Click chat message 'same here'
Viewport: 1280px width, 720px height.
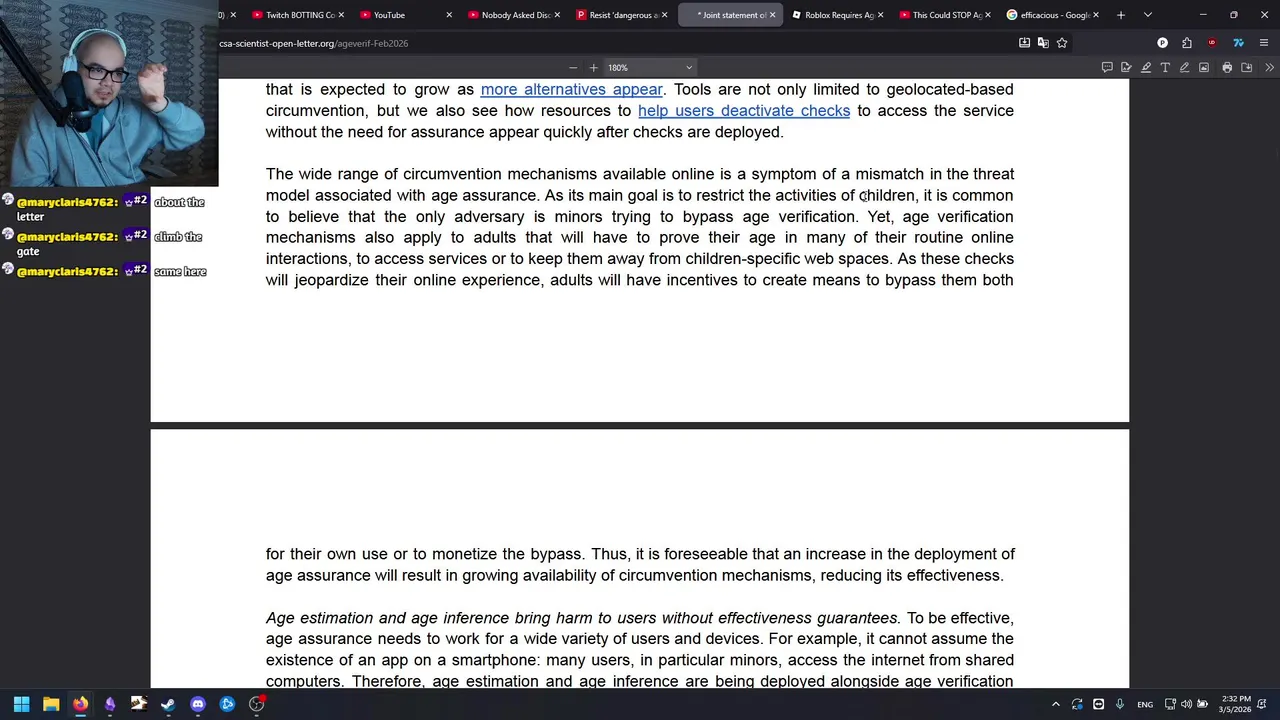(180, 271)
